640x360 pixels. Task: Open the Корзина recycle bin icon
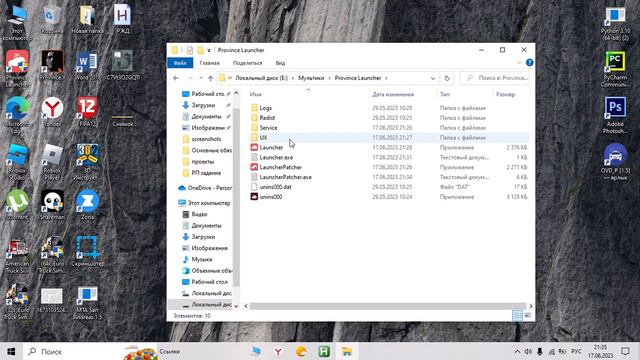(52, 19)
